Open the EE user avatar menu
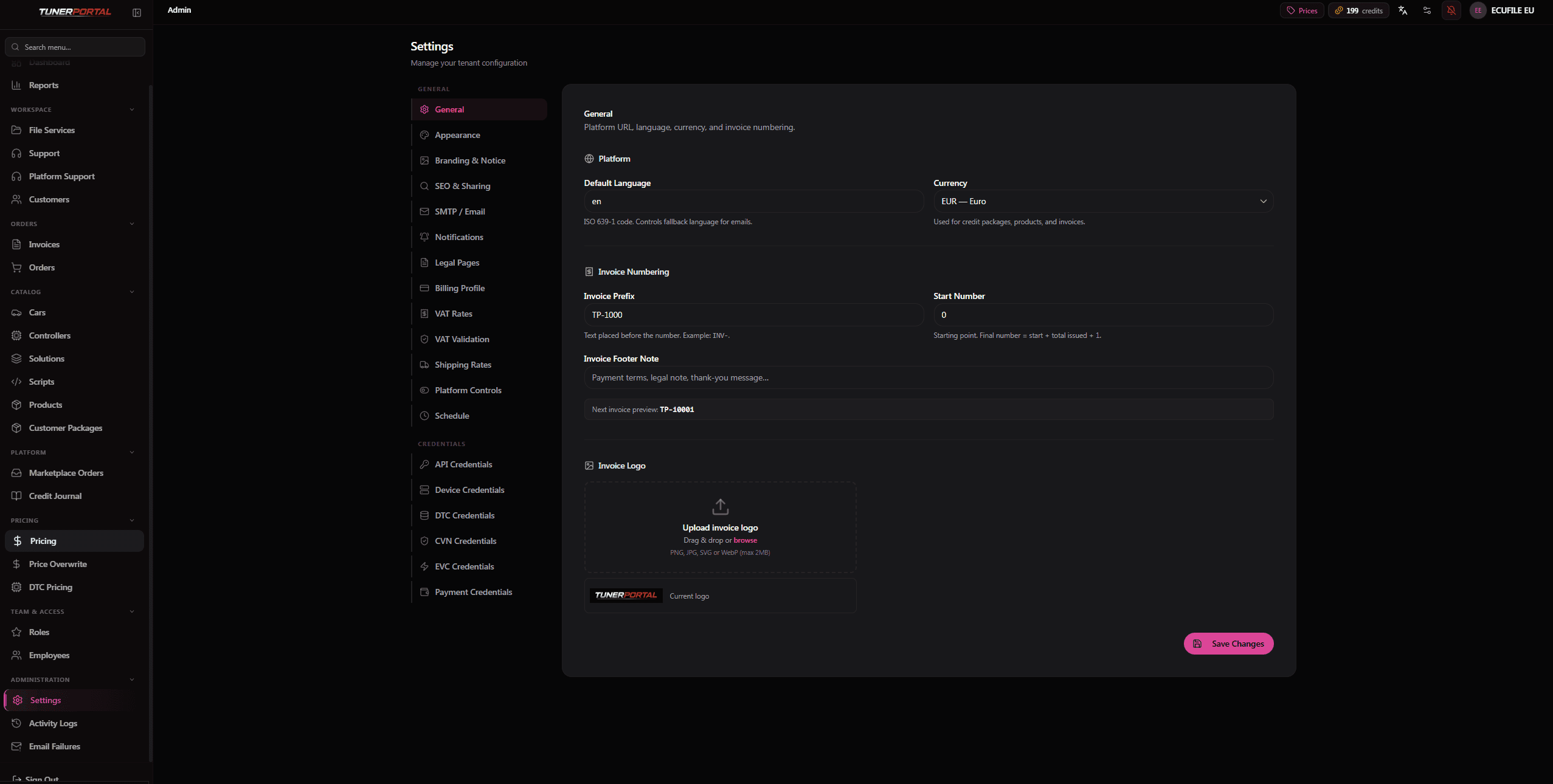The width and height of the screenshot is (1553, 784). click(1478, 10)
